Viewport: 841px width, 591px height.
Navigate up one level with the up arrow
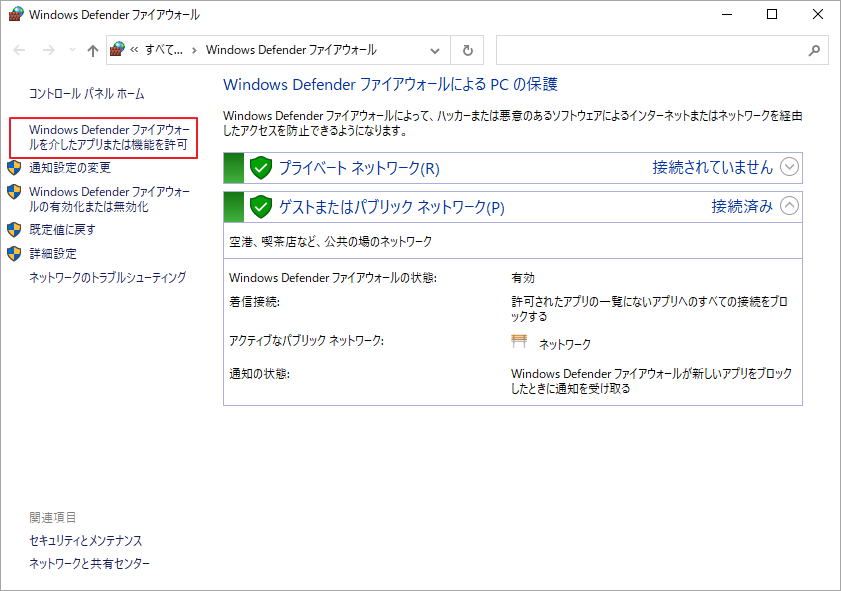[92, 49]
